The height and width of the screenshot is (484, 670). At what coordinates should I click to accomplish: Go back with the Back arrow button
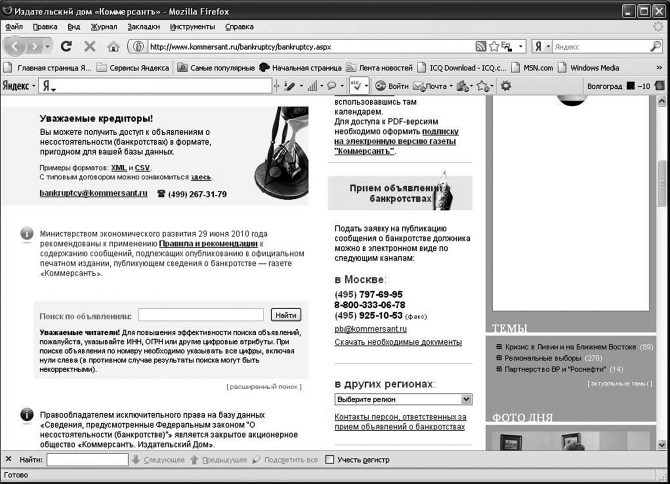point(15,46)
